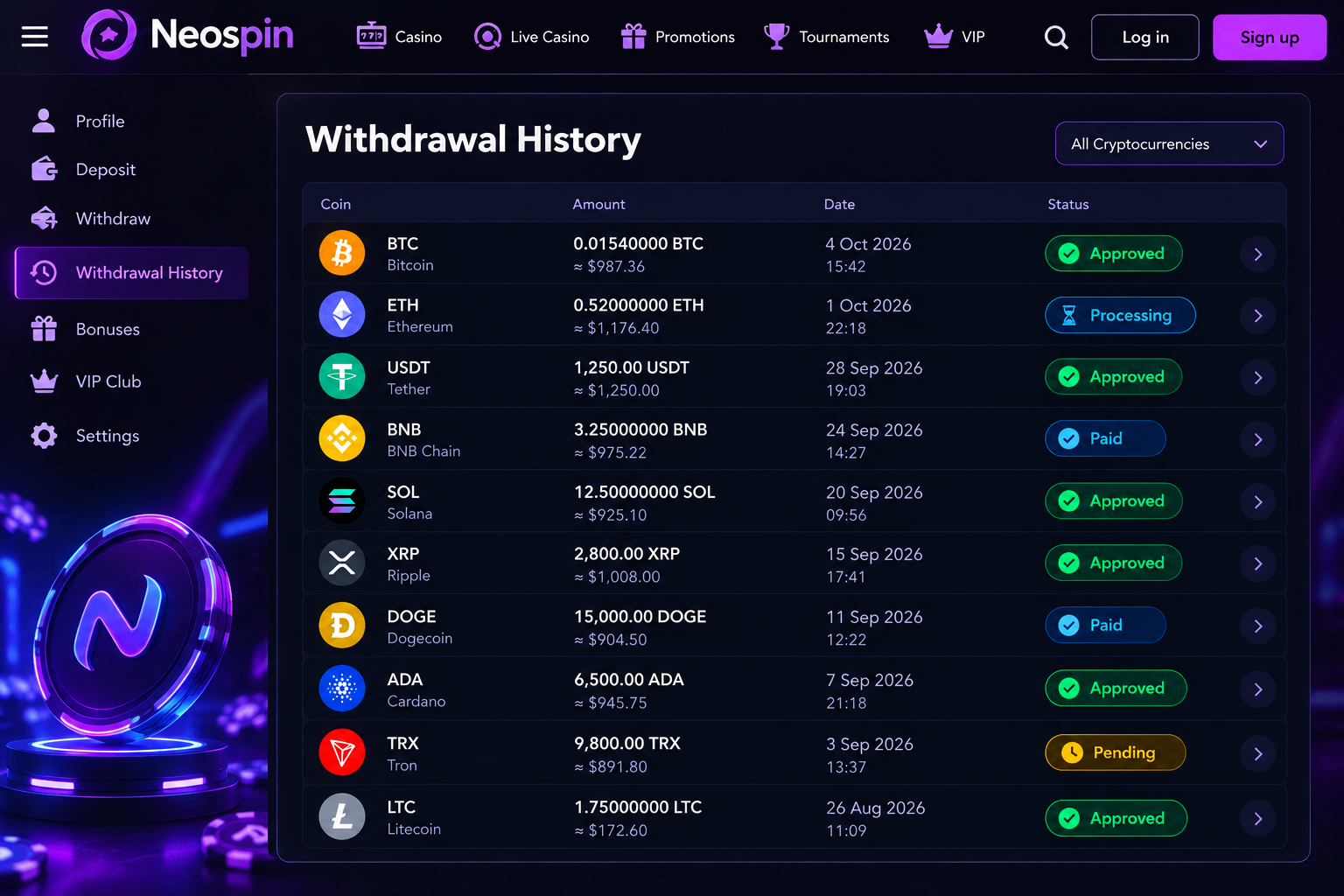Expand the TRX withdrawal row chevron

(x=1258, y=754)
